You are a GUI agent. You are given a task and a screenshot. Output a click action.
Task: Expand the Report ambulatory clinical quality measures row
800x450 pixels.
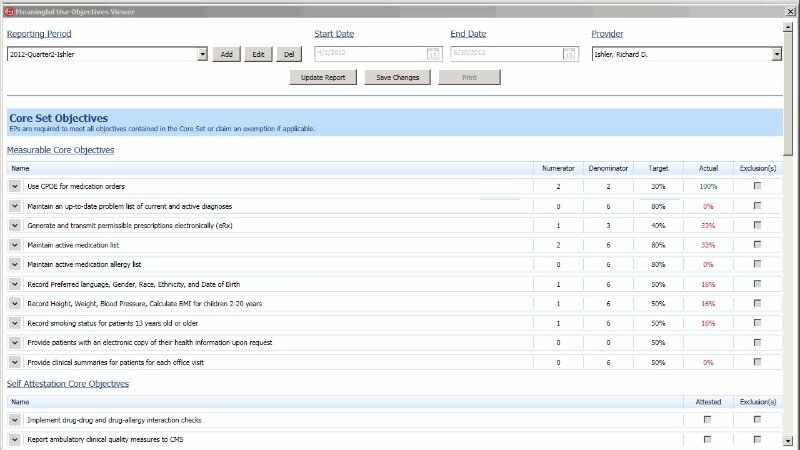point(15,439)
